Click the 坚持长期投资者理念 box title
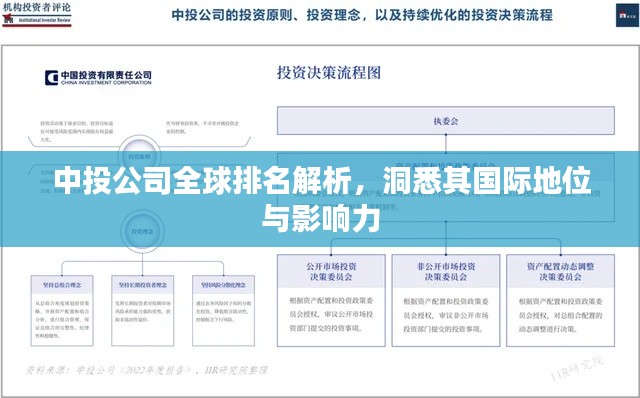This screenshot has width=640, height=398. click(142, 285)
